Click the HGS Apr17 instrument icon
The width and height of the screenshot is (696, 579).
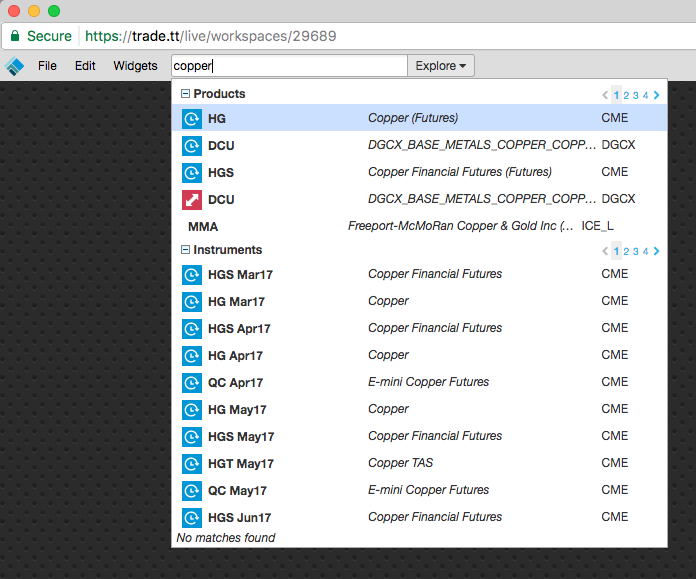[192, 329]
